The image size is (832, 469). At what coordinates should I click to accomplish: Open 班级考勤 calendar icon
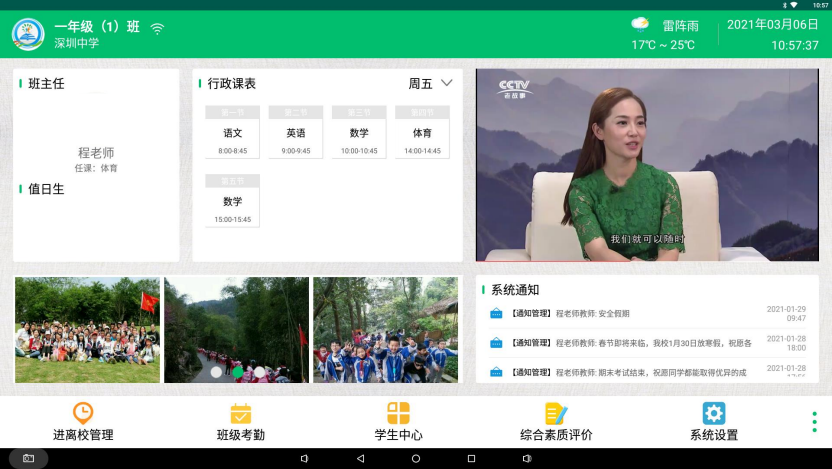tap(241, 413)
